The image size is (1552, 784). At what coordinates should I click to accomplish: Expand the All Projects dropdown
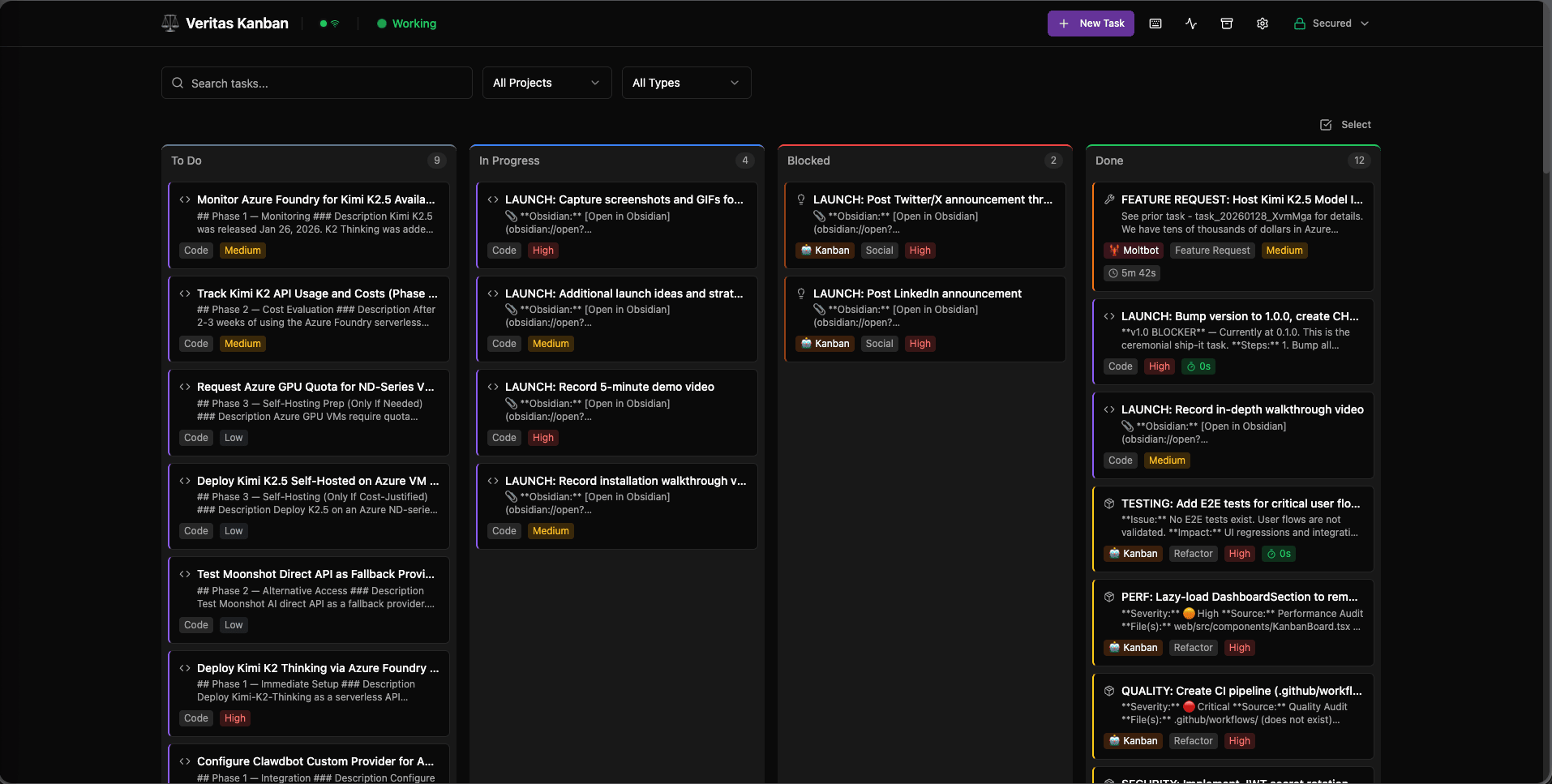[x=547, y=83]
